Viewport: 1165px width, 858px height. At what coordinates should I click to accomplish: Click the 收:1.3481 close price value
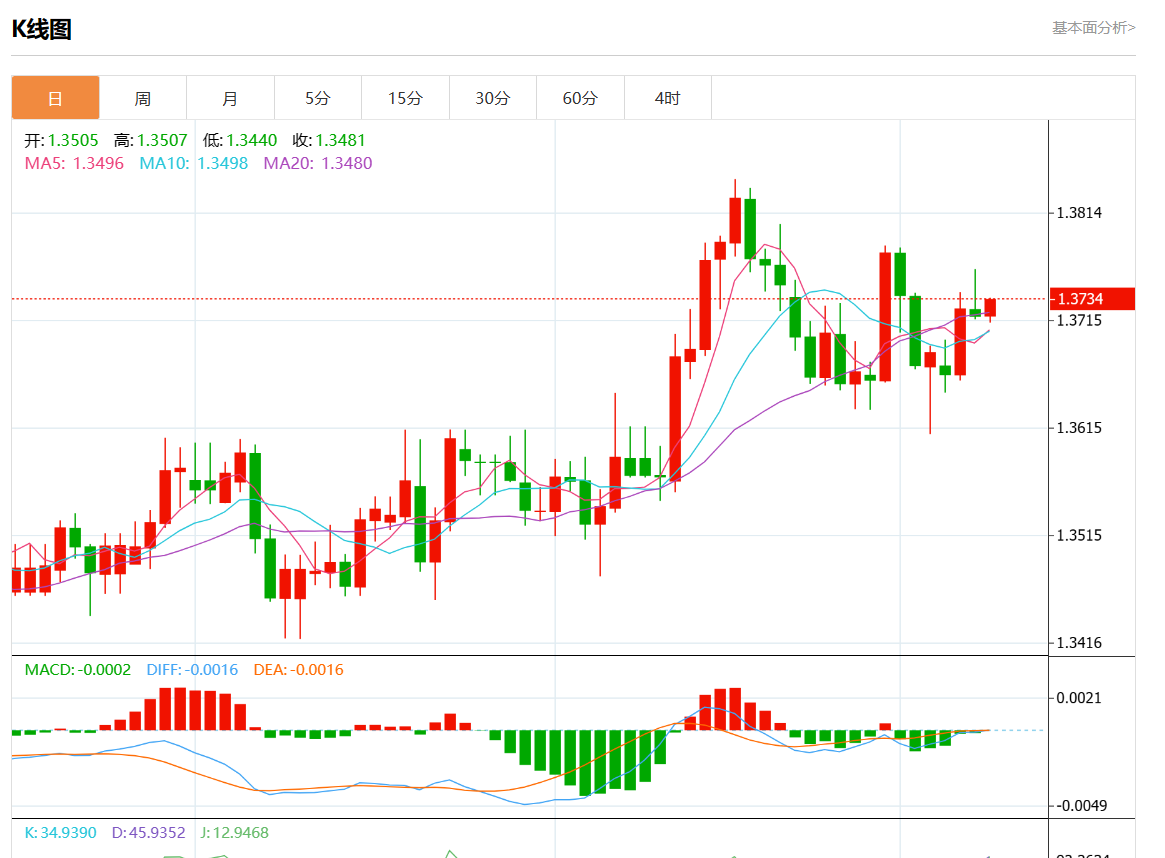click(x=328, y=140)
